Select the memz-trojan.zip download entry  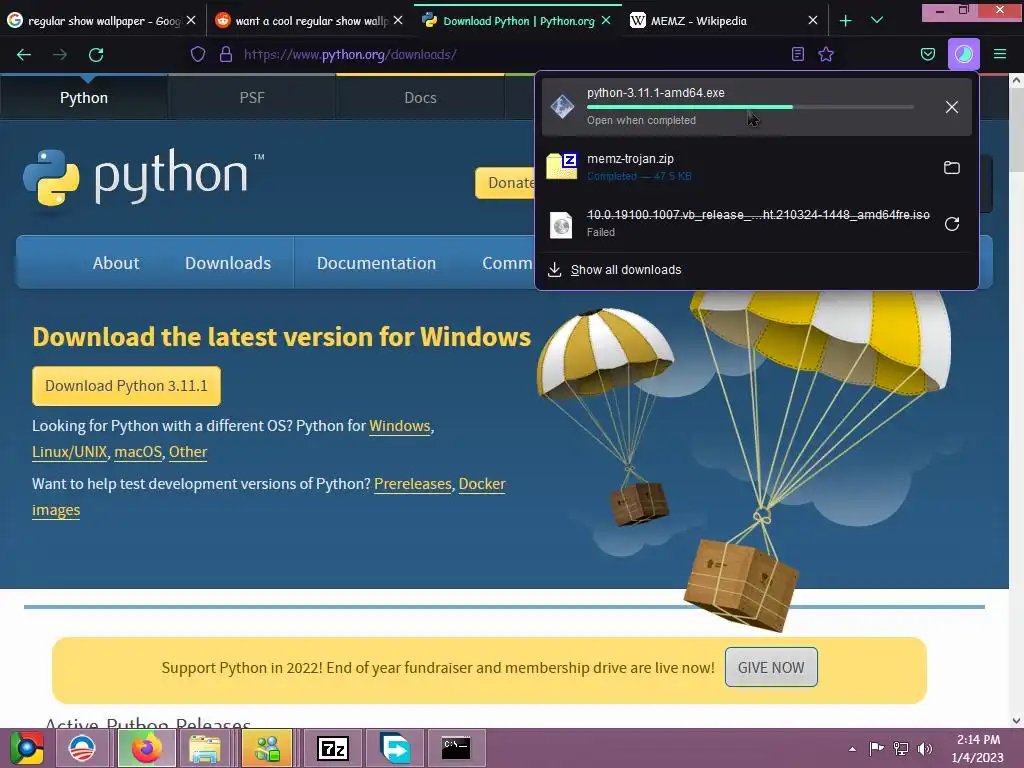point(757,167)
